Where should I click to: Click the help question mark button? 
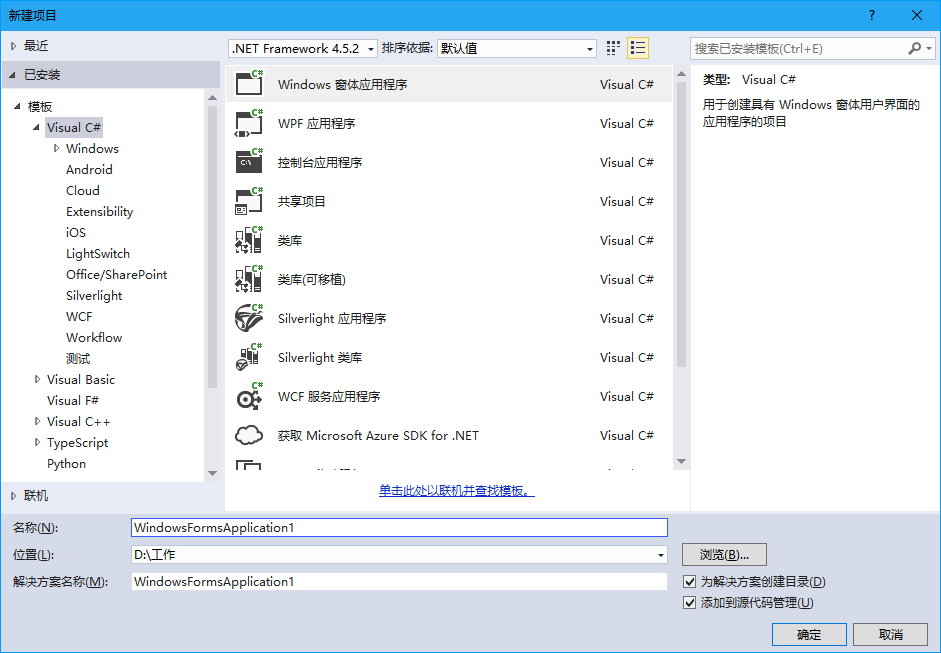[x=872, y=15]
